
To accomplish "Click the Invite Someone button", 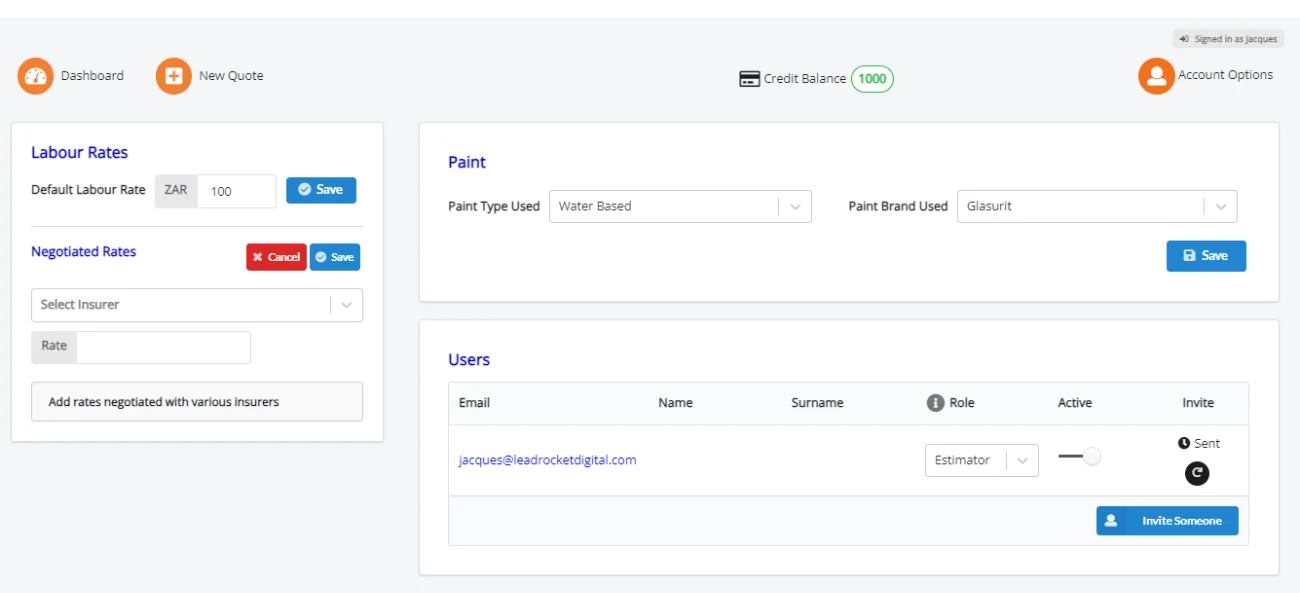I will click(1167, 521).
